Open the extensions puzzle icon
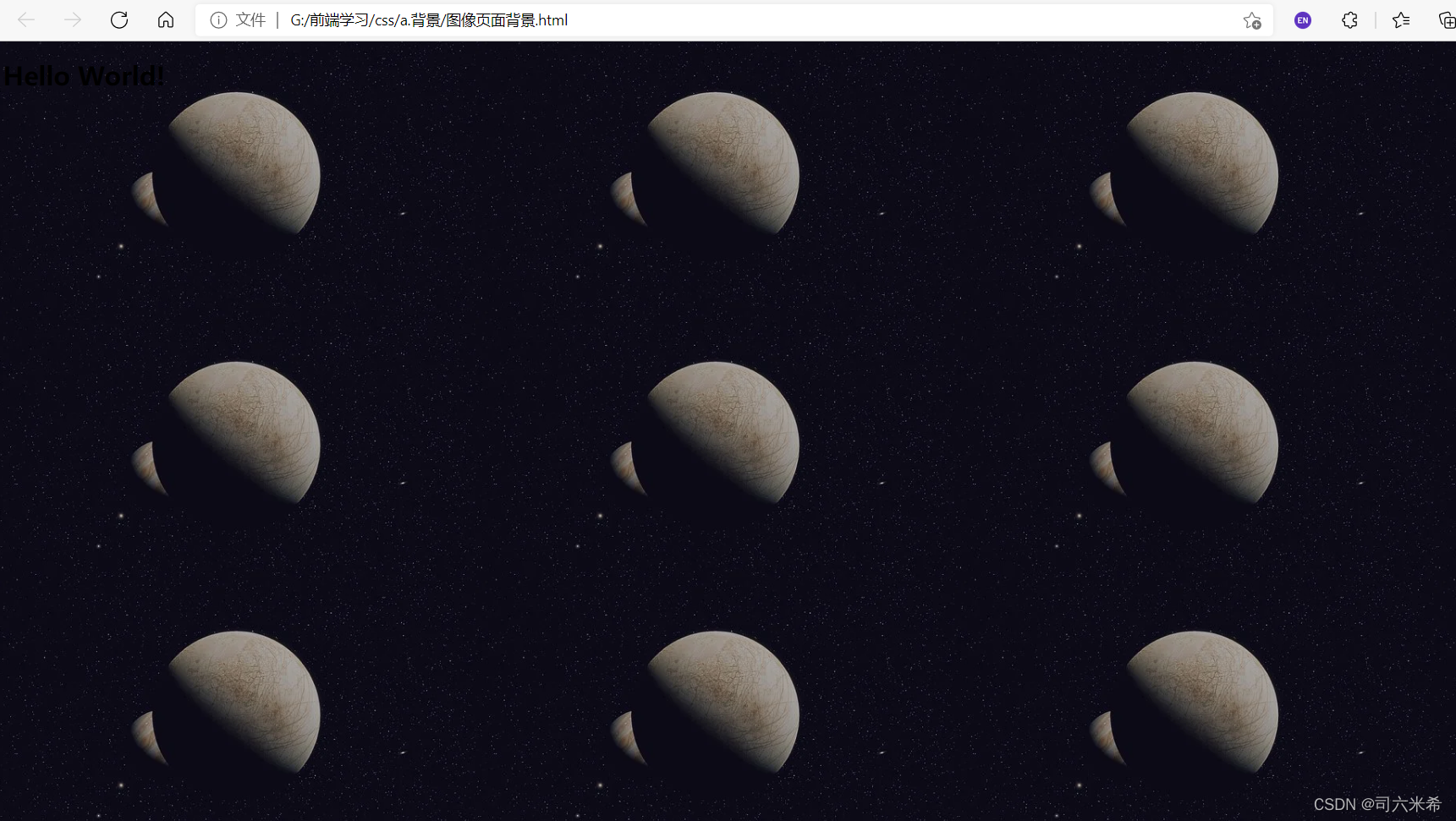1456x821 pixels. (x=1349, y=20)
